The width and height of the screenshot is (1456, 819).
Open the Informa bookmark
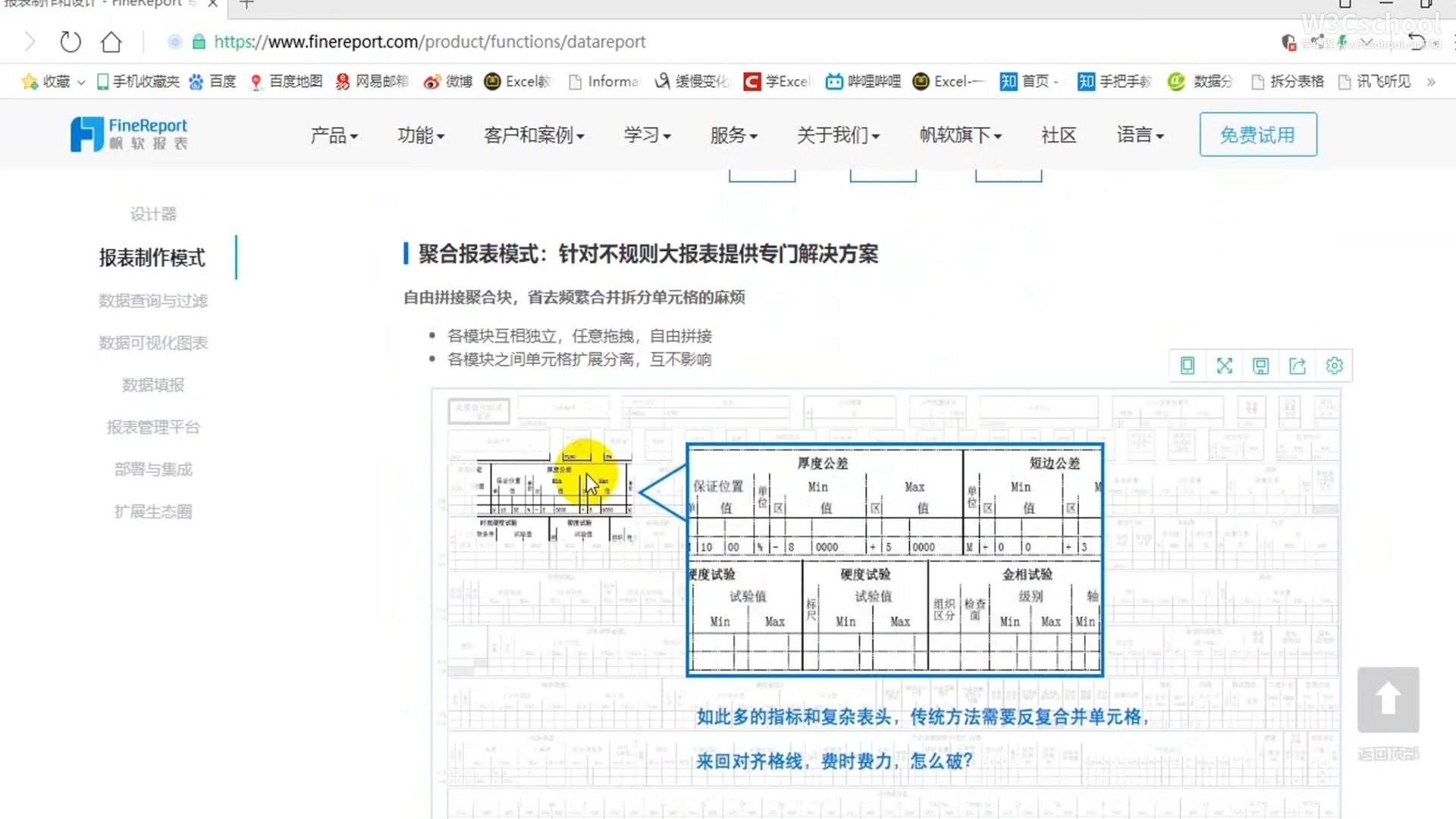pyautogui.click(x=604, y=81)
